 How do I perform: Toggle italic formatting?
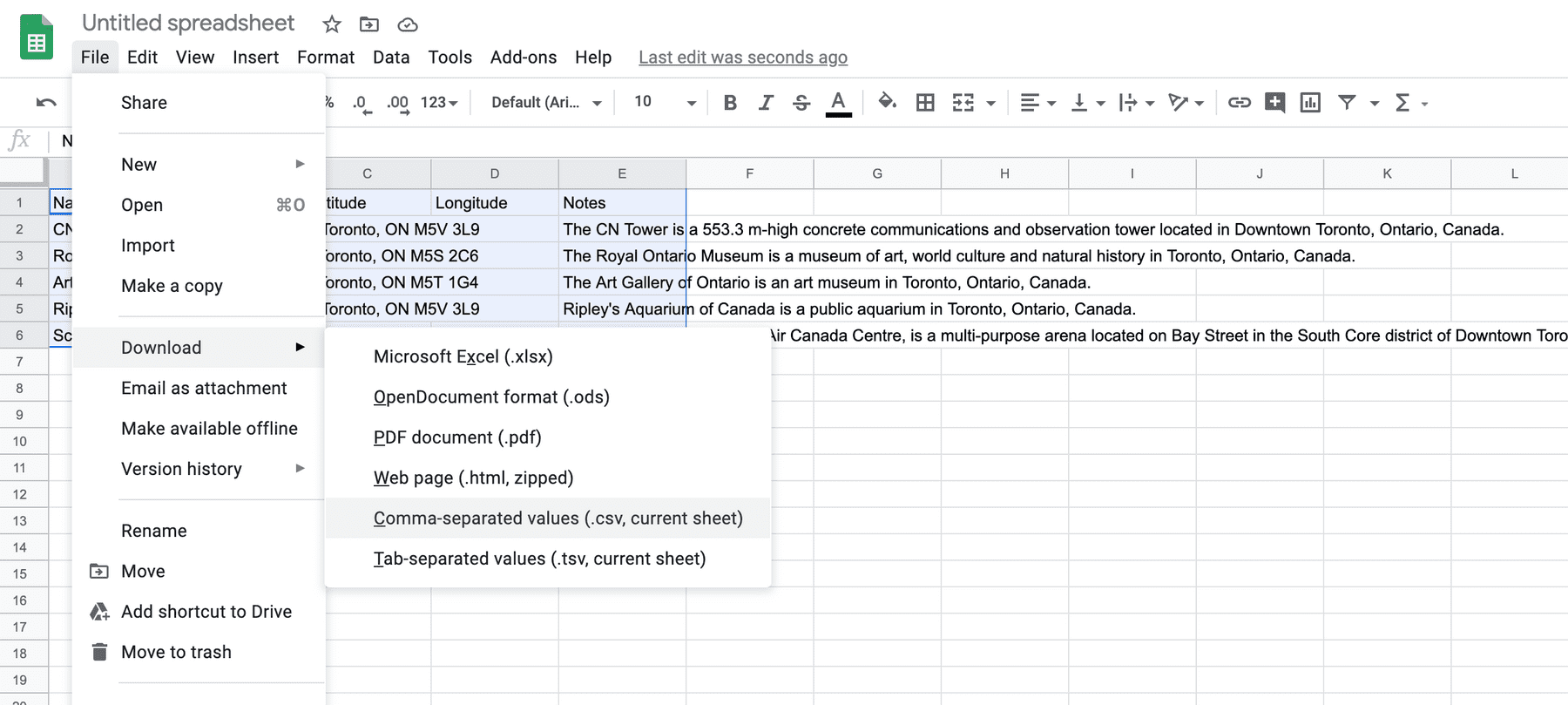click(x=766, y=103)
